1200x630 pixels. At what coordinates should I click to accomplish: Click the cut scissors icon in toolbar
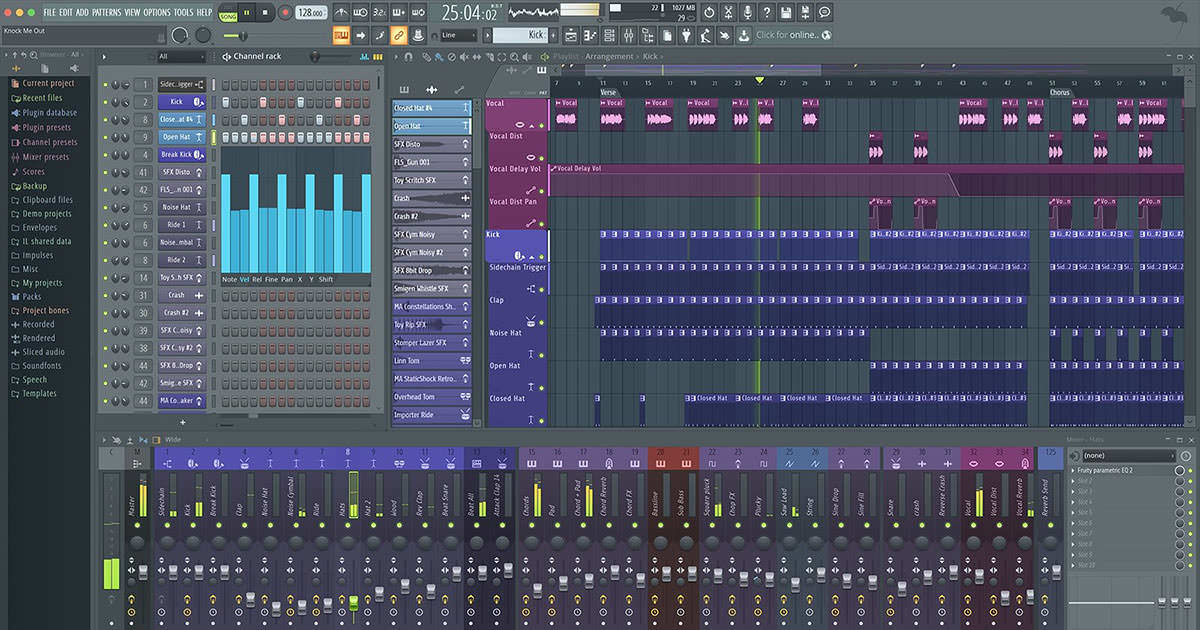pyautogui.click(x=728, y=12)
